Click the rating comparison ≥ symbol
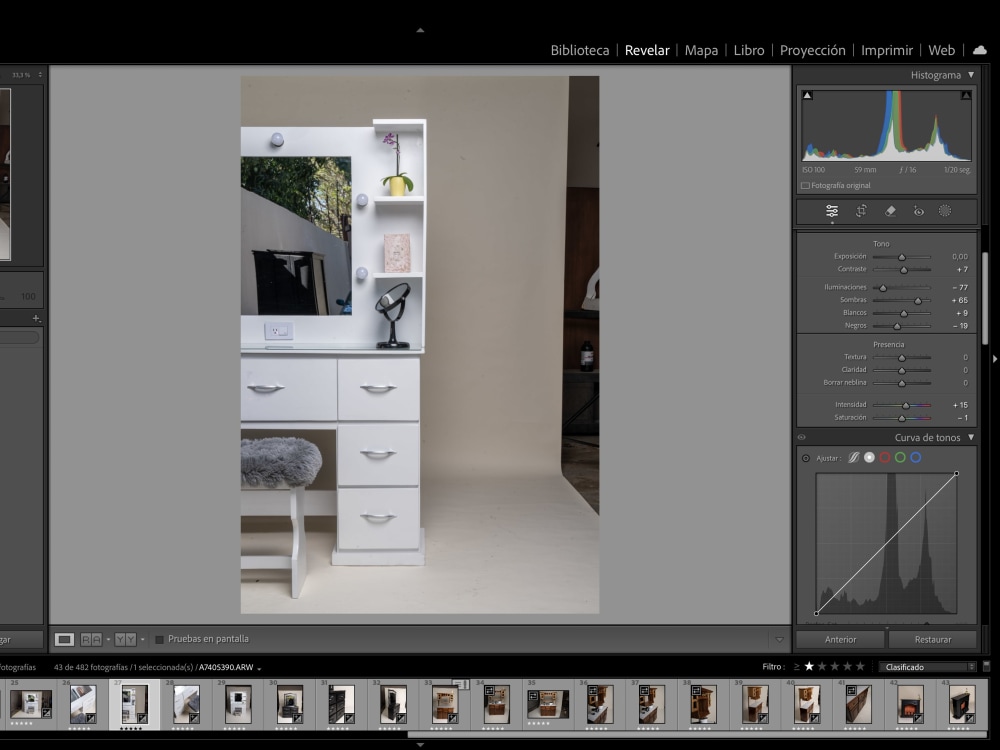The width and height of the screenshot is (1000, 750). click(x=797, y=666)
